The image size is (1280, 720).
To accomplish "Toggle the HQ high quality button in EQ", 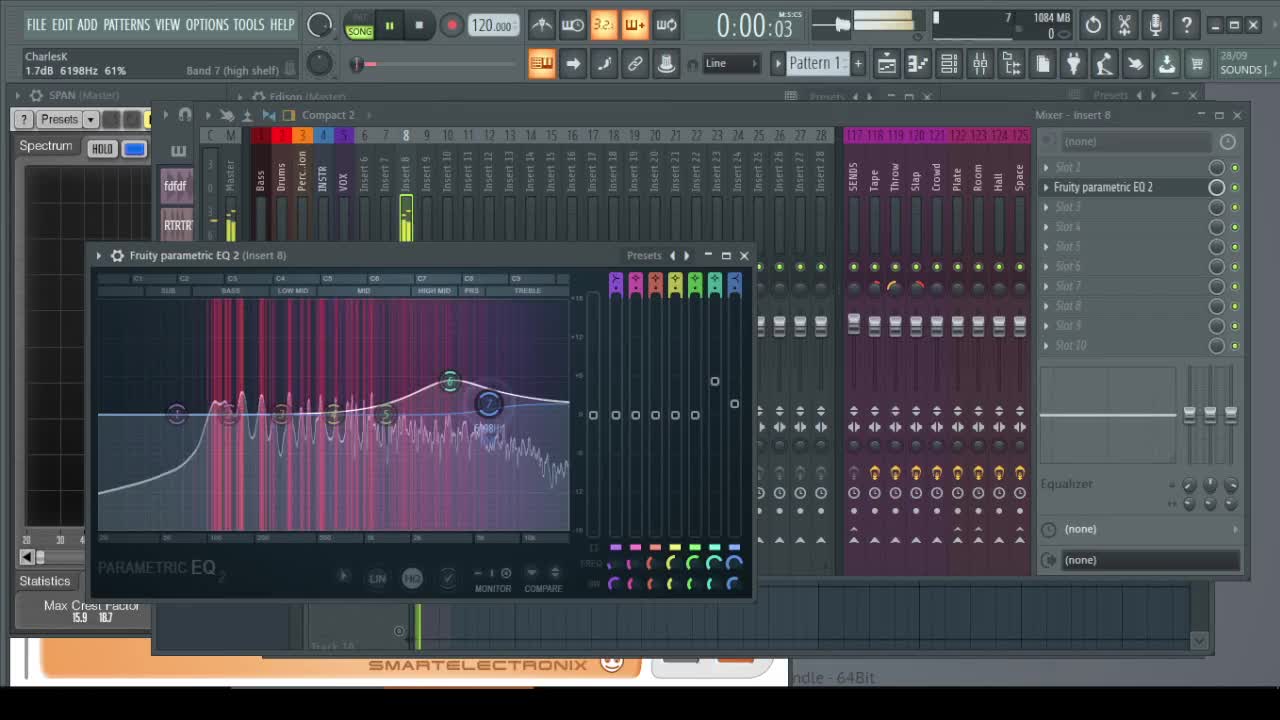I will (412, 578).
